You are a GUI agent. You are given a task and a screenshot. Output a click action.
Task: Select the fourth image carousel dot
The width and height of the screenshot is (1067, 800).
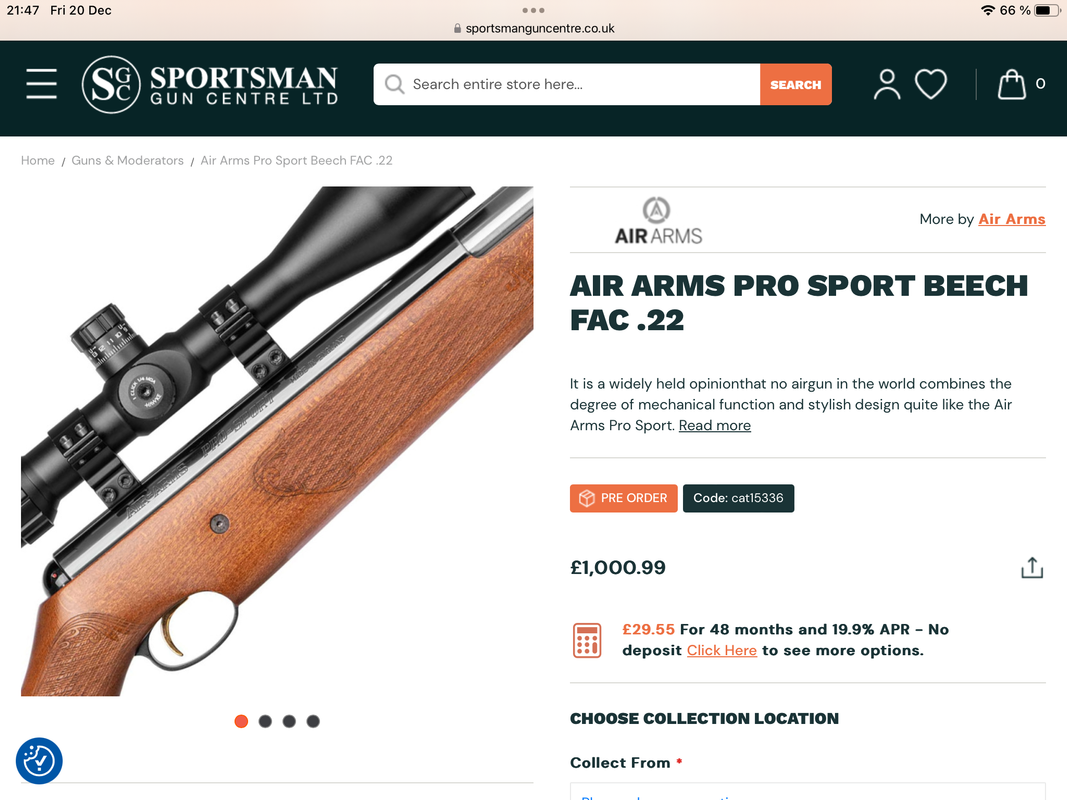313,721
